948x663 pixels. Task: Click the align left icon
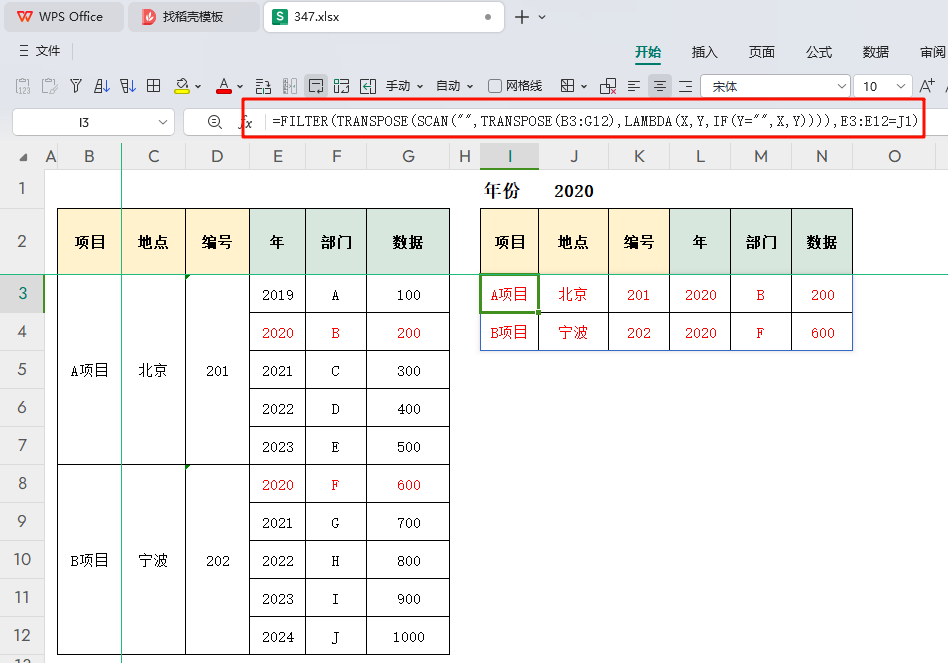pyautogui.click(x=634, y=86)
